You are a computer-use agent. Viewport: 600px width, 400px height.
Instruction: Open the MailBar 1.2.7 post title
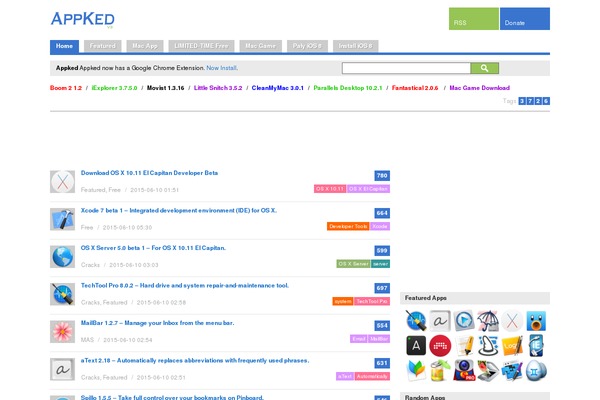coord(158,323)
